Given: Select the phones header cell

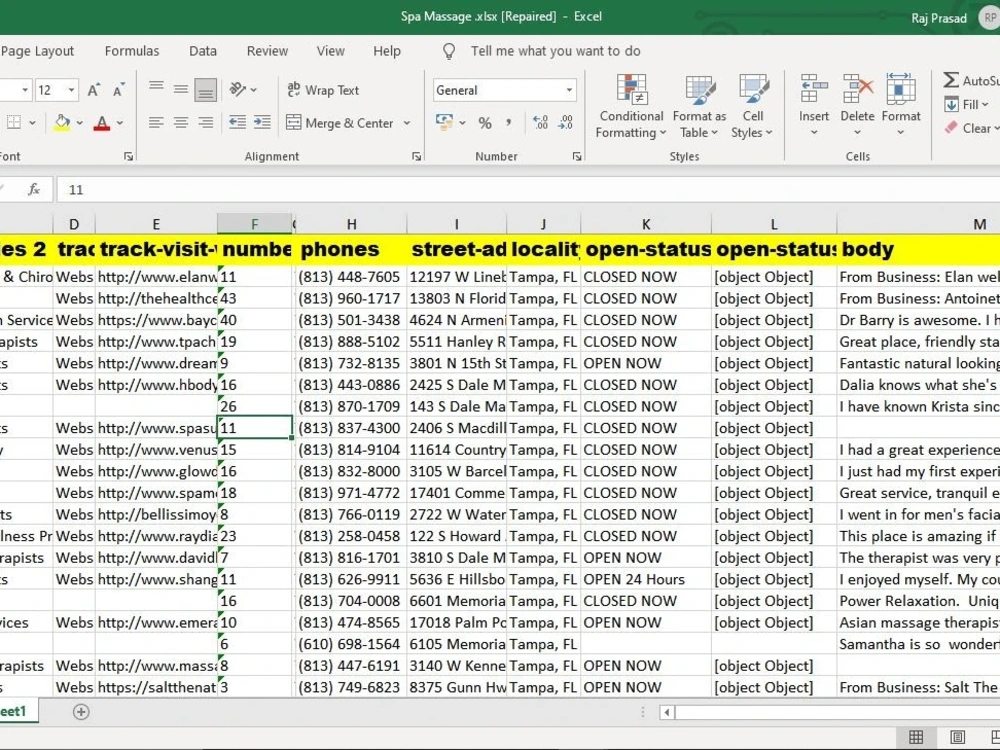Looking at the screenshot, I should 351,249.
